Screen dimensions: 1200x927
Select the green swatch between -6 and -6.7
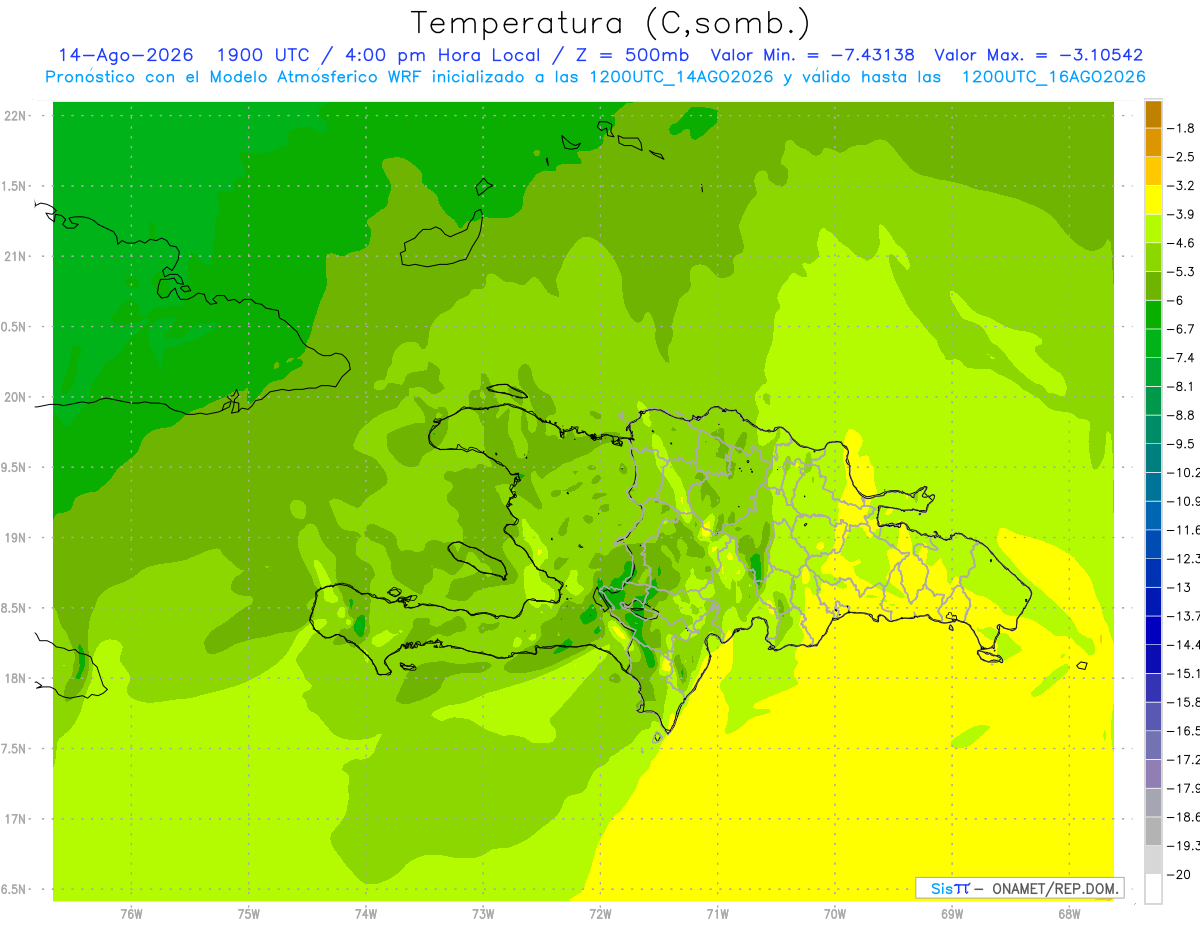pos(1153,314)
